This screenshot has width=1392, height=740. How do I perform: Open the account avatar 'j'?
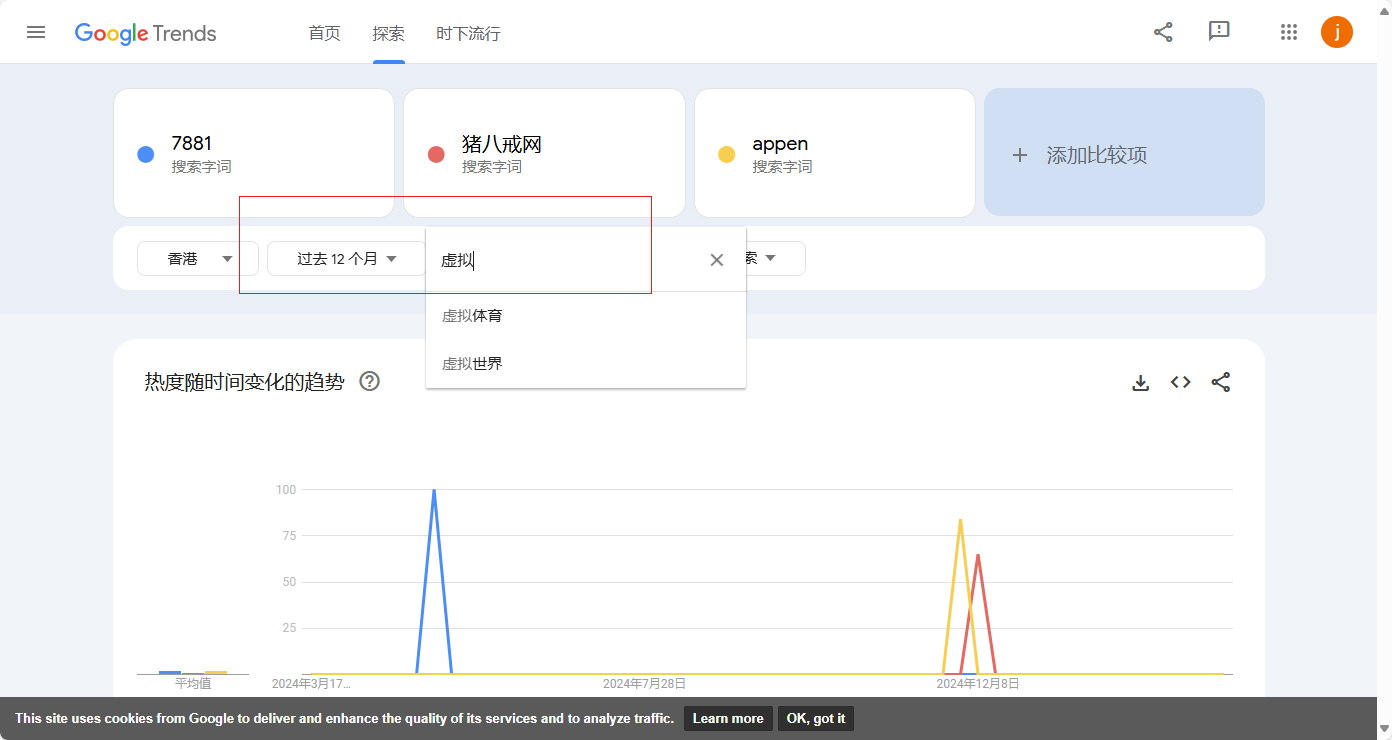[x=1337, y=32]
